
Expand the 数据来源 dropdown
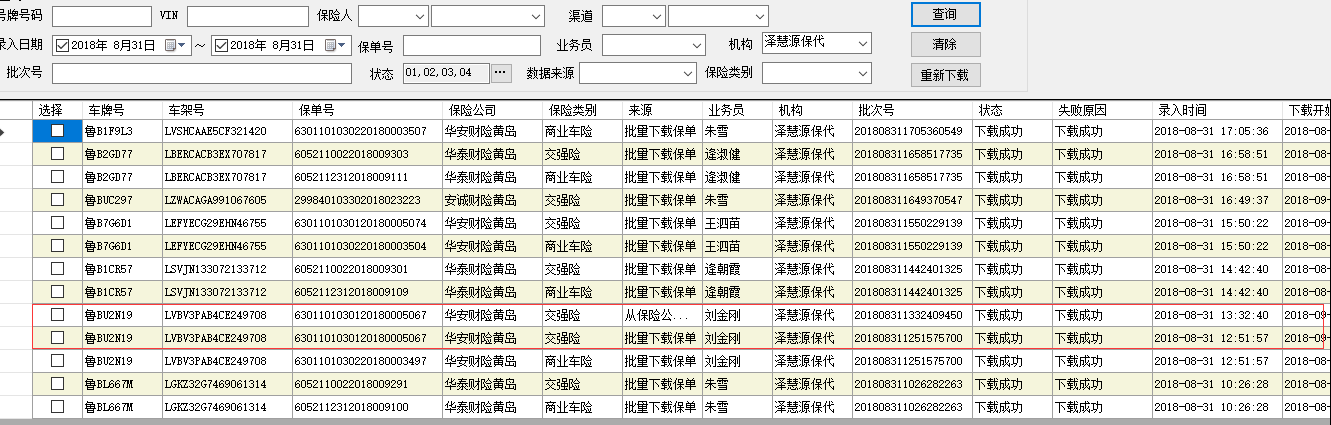click(x=638, y=73)
